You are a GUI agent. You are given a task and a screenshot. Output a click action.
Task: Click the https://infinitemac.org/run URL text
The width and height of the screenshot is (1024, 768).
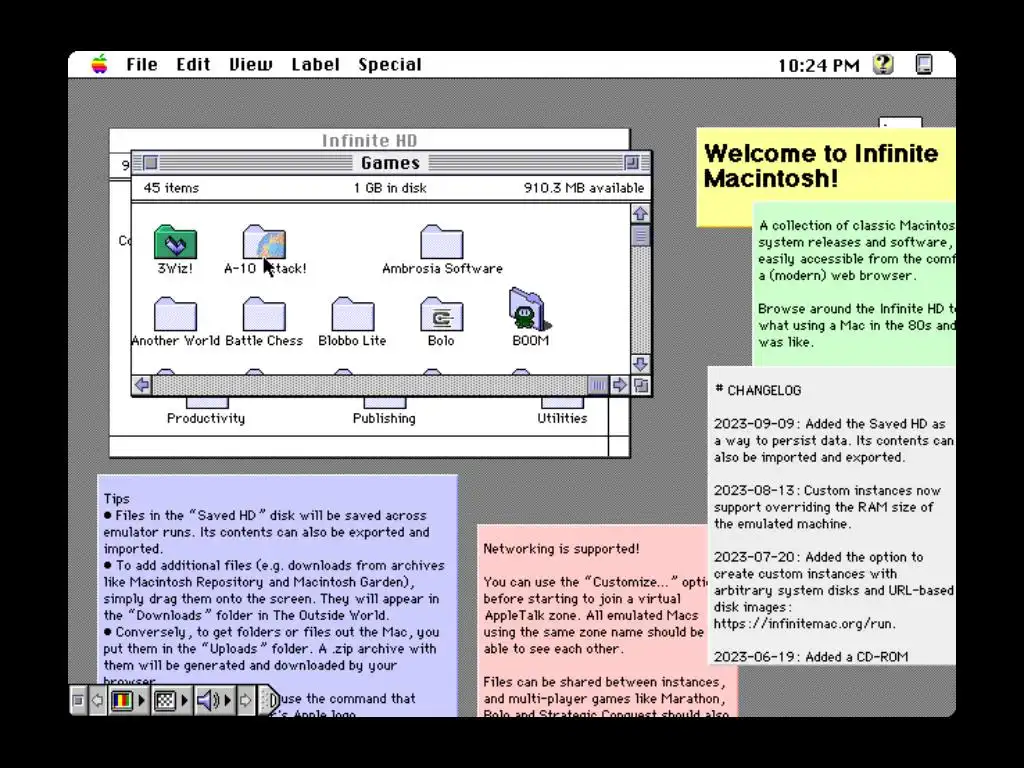(x=803, y=624)
